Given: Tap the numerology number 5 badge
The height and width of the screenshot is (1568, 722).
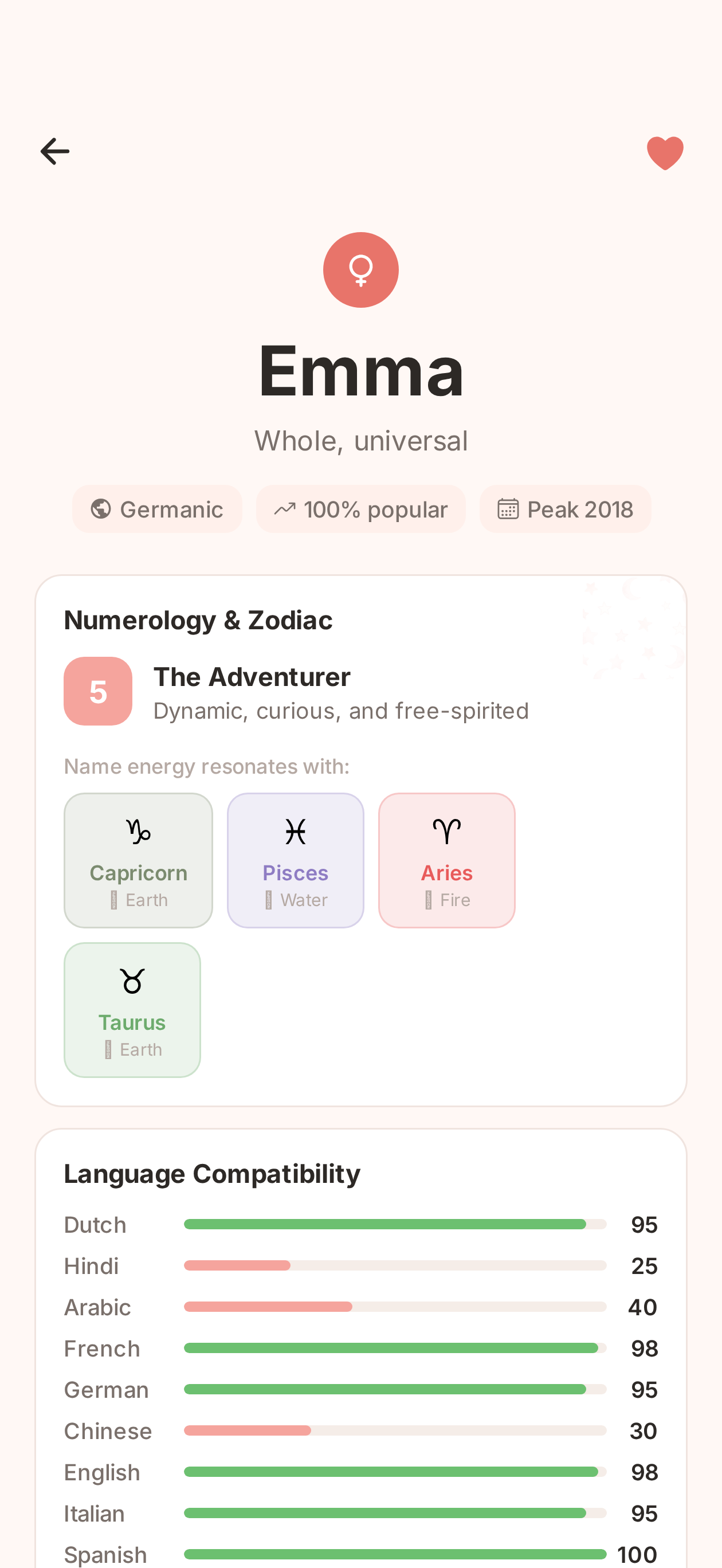Looking at the screenshot, I should pos(98,691).
